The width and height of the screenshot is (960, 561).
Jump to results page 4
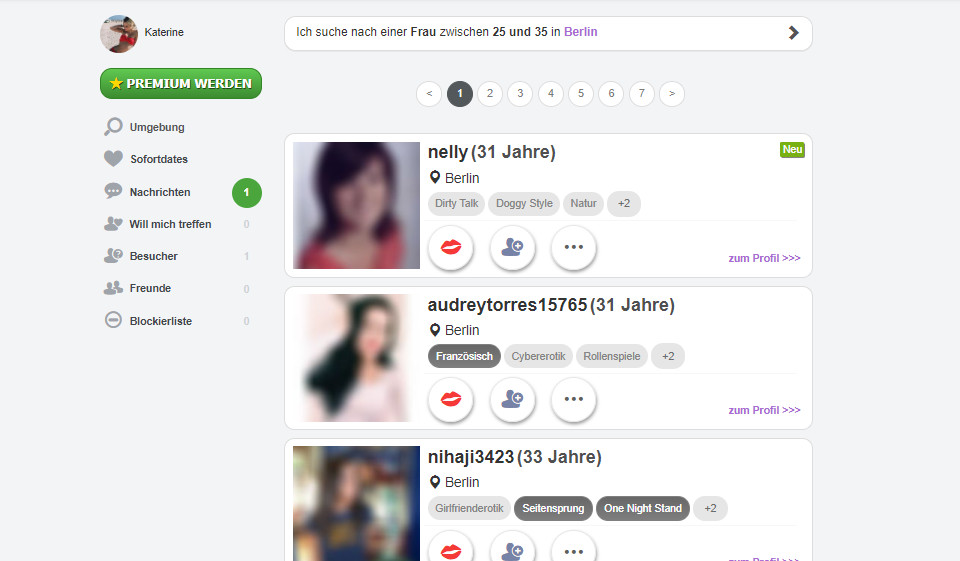point(550,94)
